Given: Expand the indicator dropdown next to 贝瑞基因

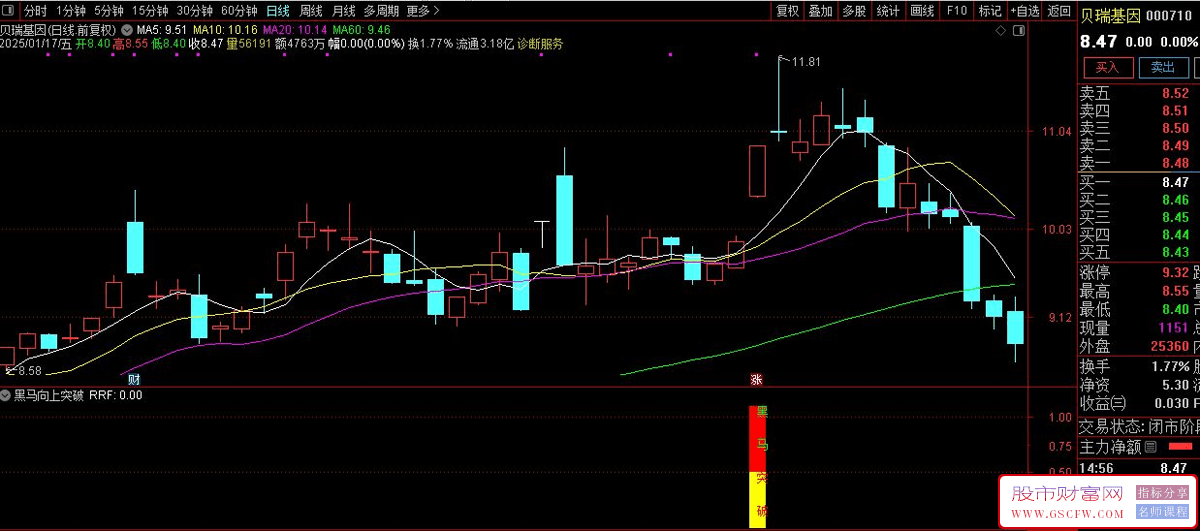Looking at the screenshot, I should click(x=126, y=30).
